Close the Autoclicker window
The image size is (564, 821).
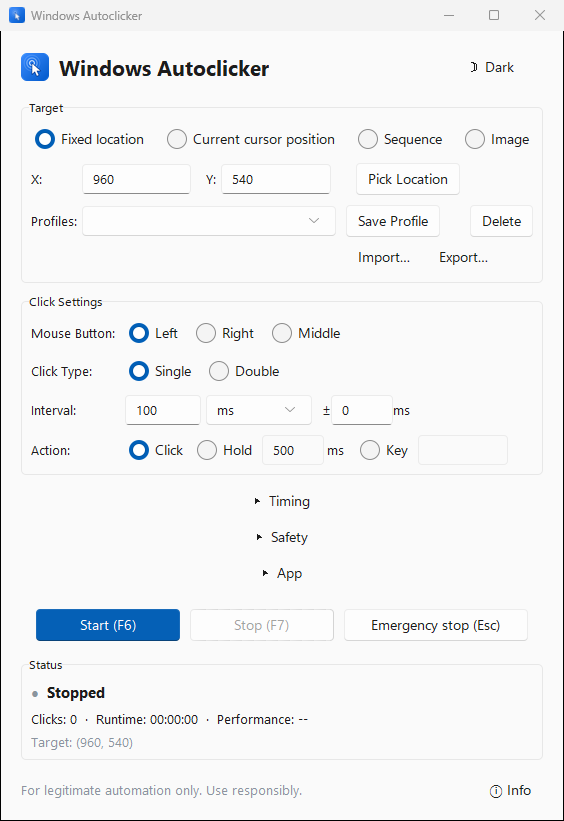pyautogui.click(x=540, y=15)
